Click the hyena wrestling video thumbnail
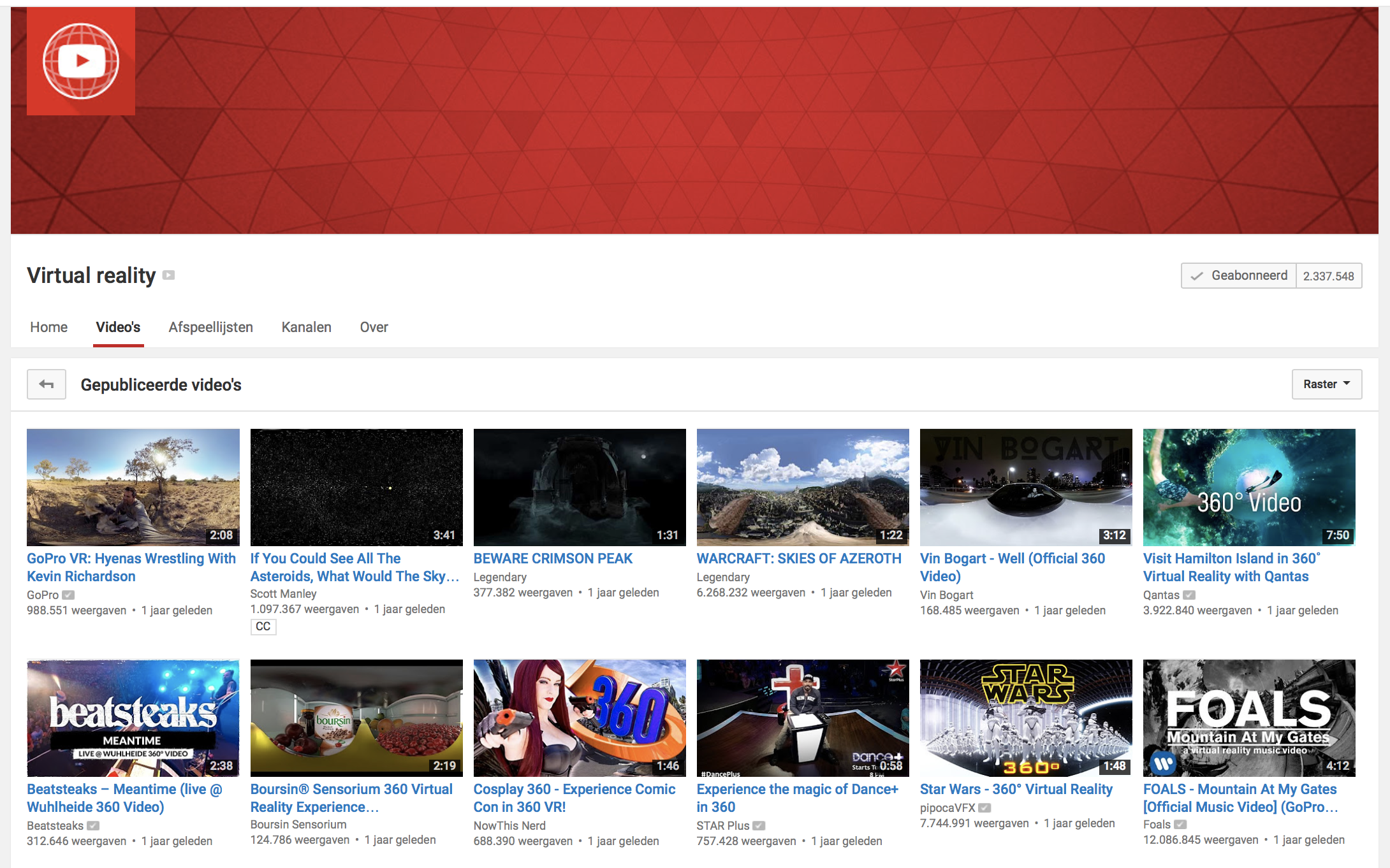Screen dimensions: 1390x868 point(133,488)
